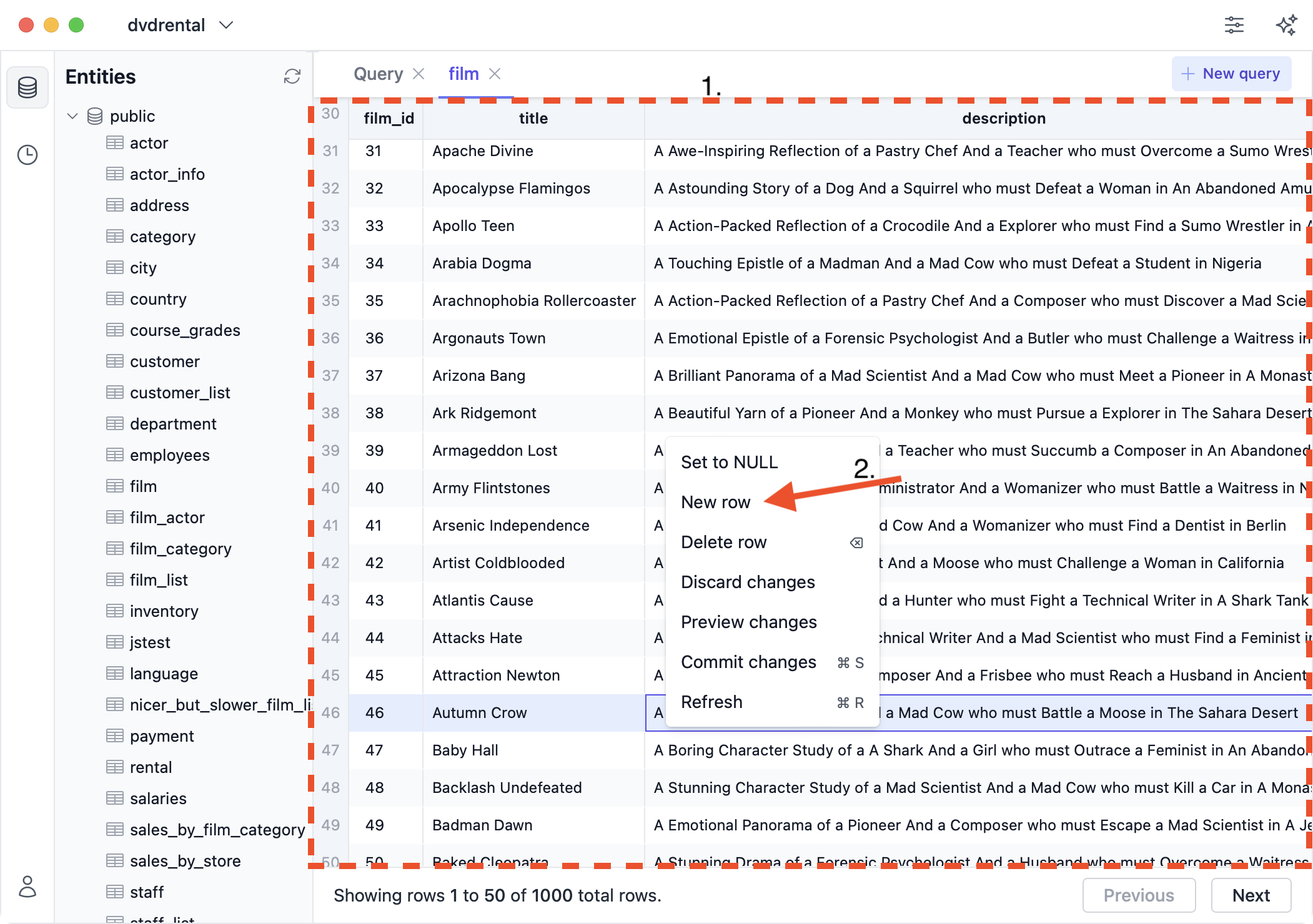The width and height of the screenshot is (1313, 924).
Task: Click the table icon beside customer
Action: pos(115,361)
